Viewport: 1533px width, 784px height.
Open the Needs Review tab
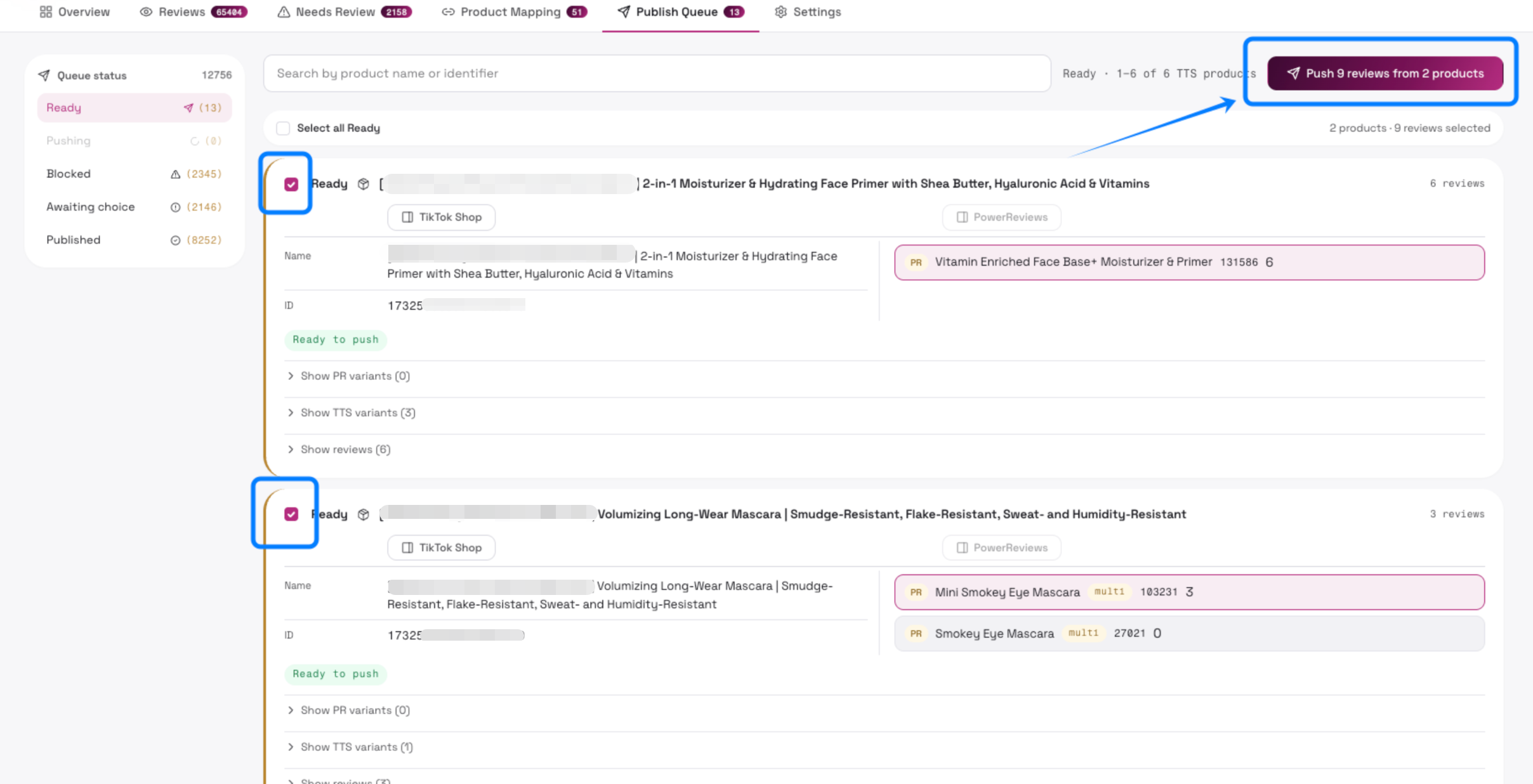[x=345, y=12]
